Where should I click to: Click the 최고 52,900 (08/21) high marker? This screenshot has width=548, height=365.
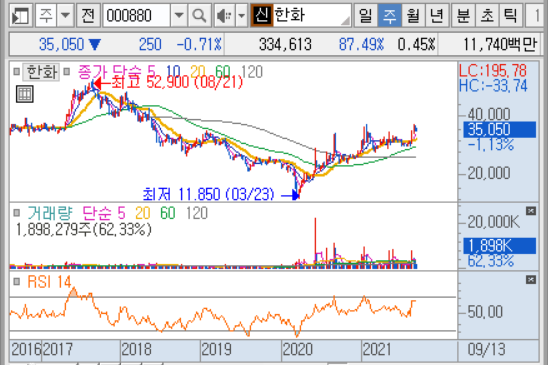pos(168,83)
